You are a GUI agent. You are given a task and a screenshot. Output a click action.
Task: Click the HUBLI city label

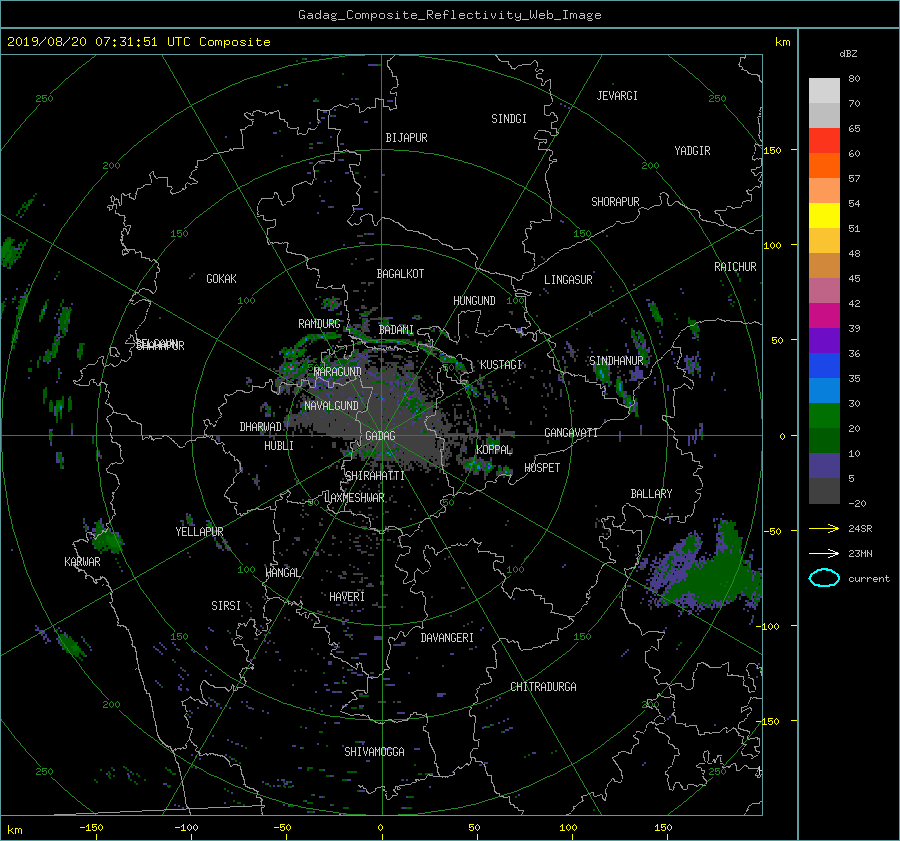[x=279, y=446]
